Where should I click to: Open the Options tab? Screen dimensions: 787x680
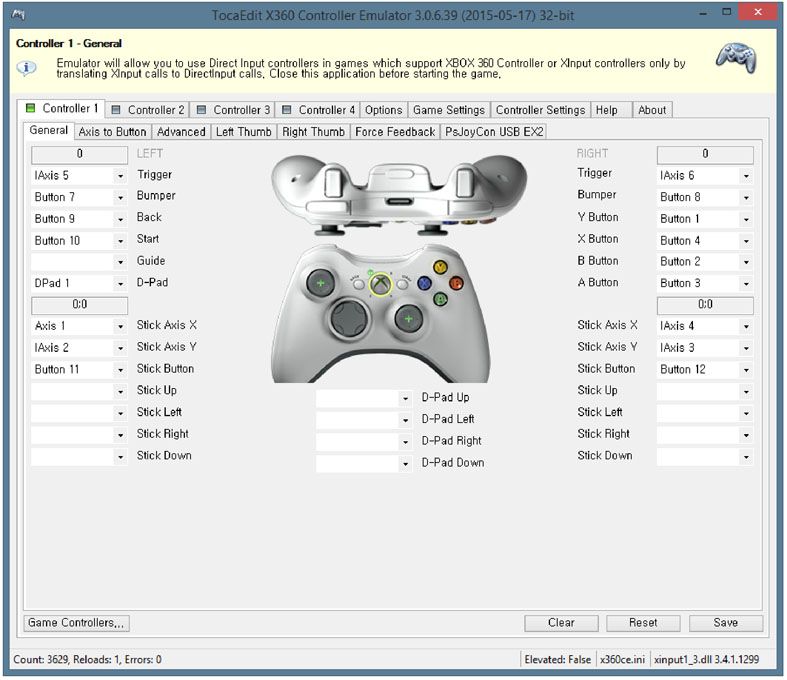(x=384, y=110)
